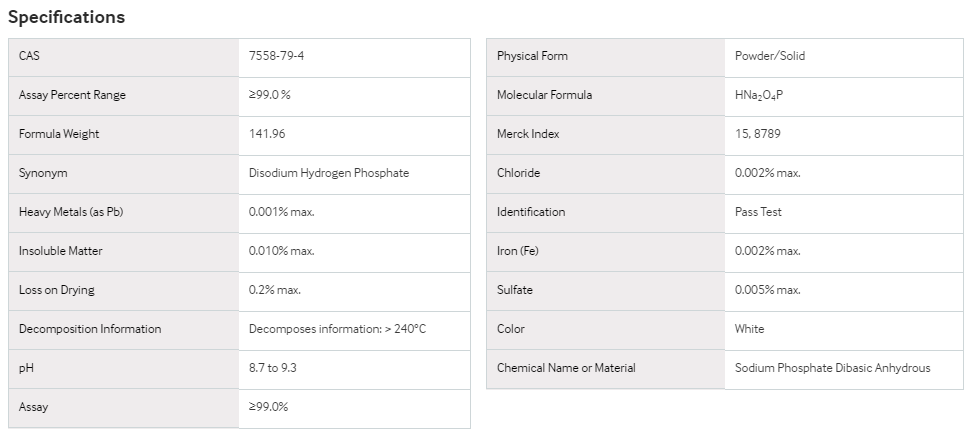Select the CAS number 7558-79-4
Image resolution: width=971 pixels, height=434 pixels.
(x=276, y=56)
